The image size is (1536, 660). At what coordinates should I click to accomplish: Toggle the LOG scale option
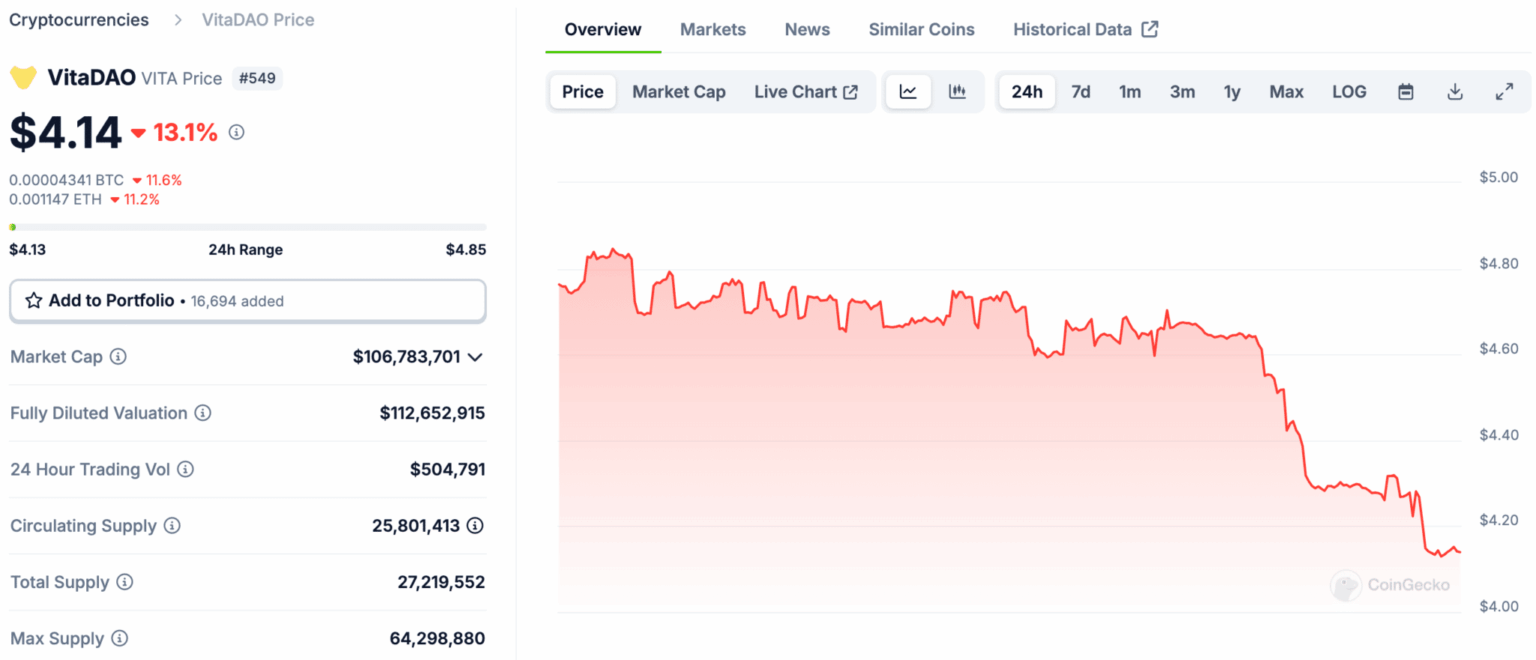click(1349, 92)
